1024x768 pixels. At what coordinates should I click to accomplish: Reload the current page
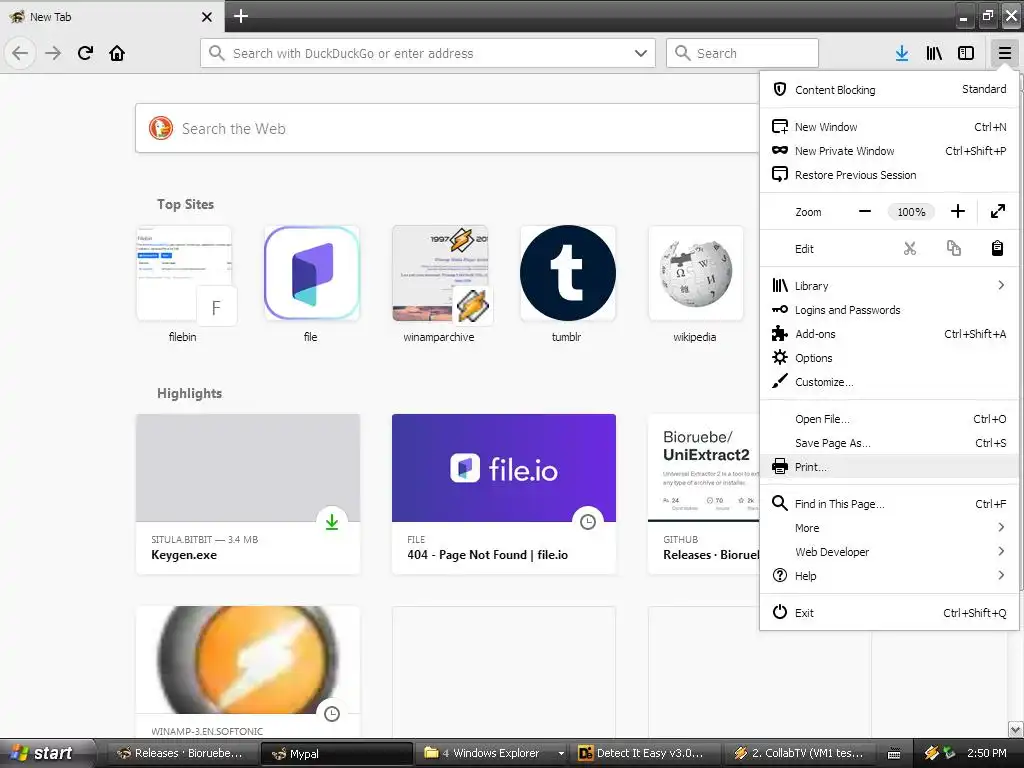click(x=85, y=53)
